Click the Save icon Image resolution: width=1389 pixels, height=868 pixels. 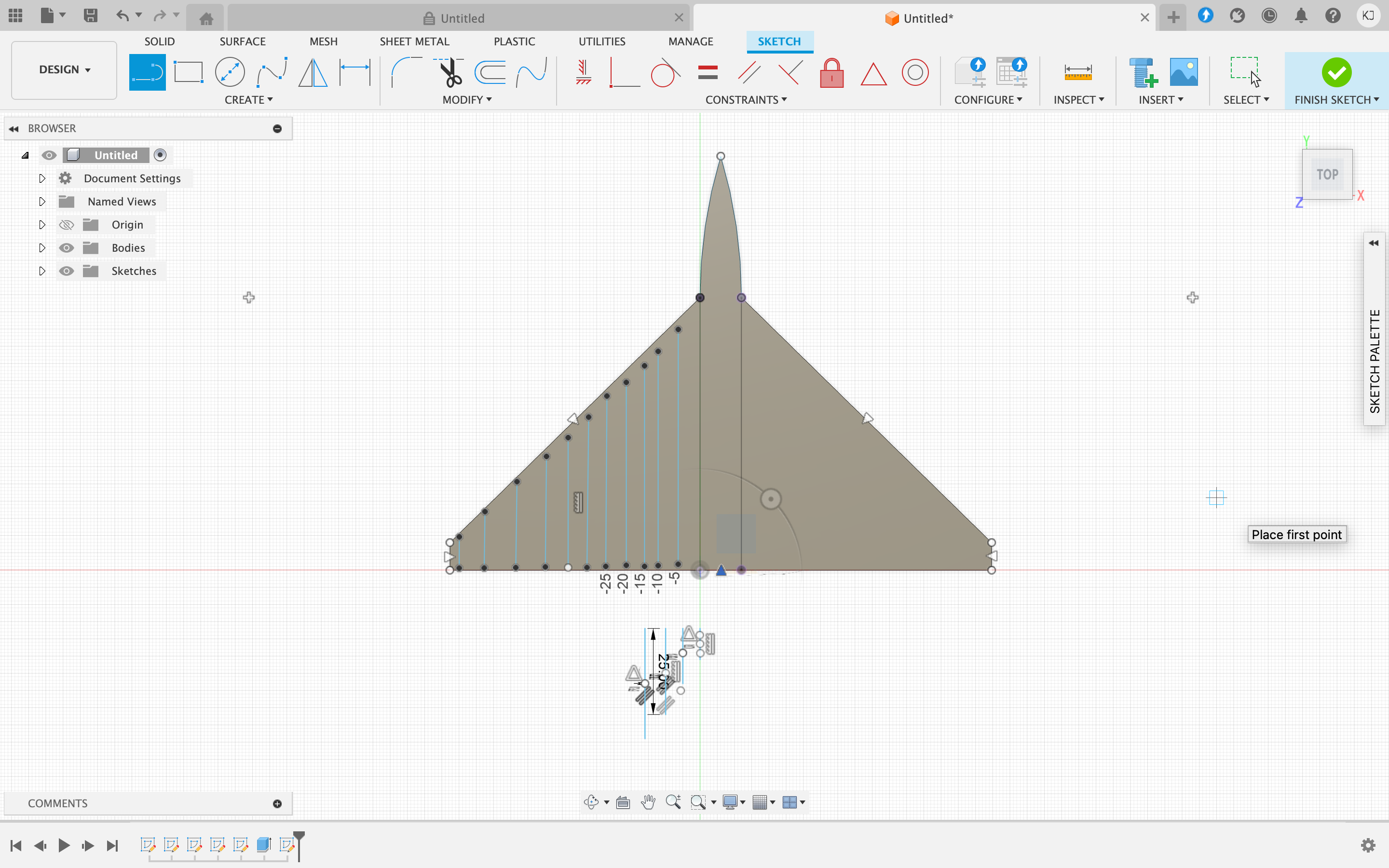pyautogui.click(x=90, y=15)
